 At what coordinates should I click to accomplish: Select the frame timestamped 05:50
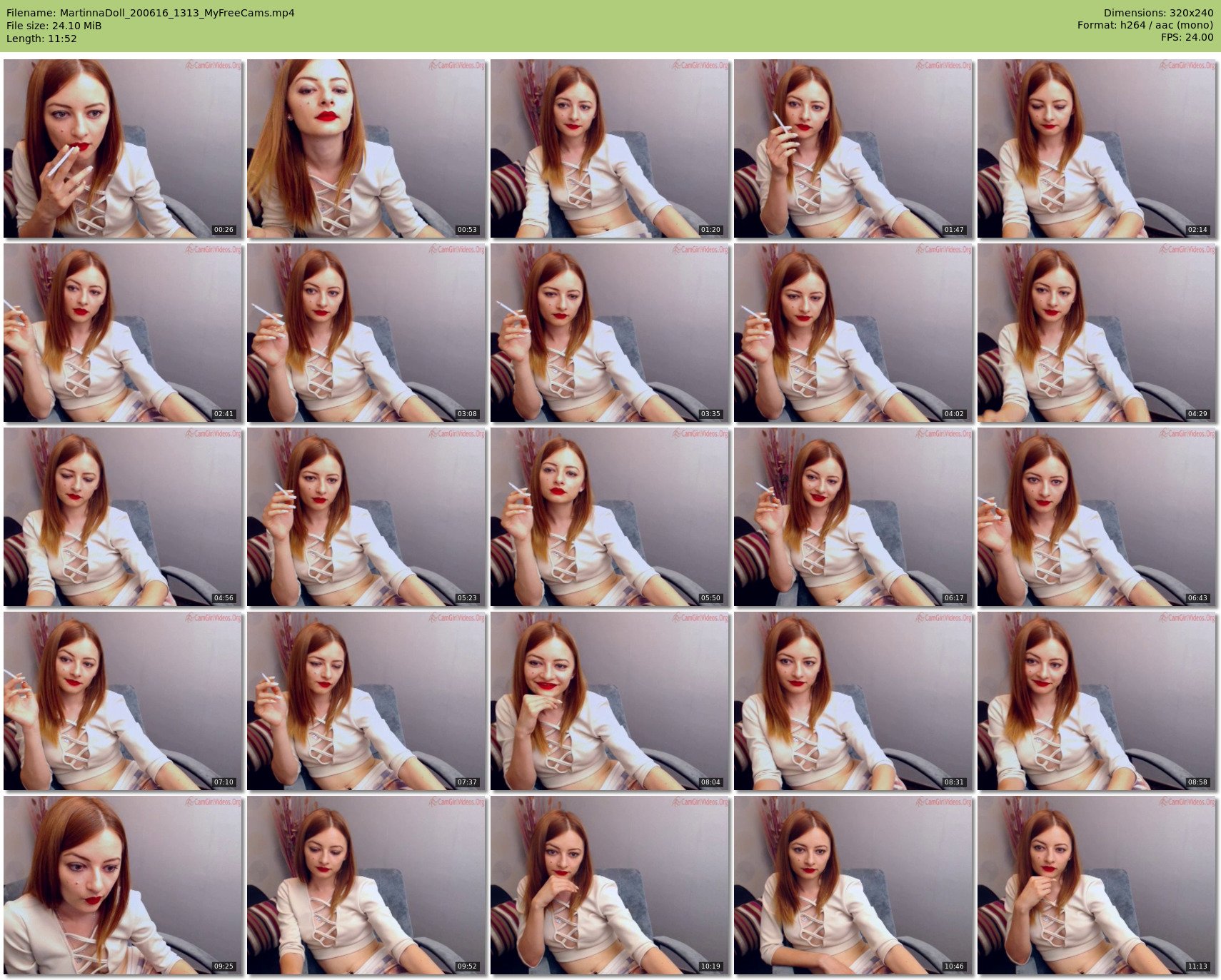coord(610,517)
